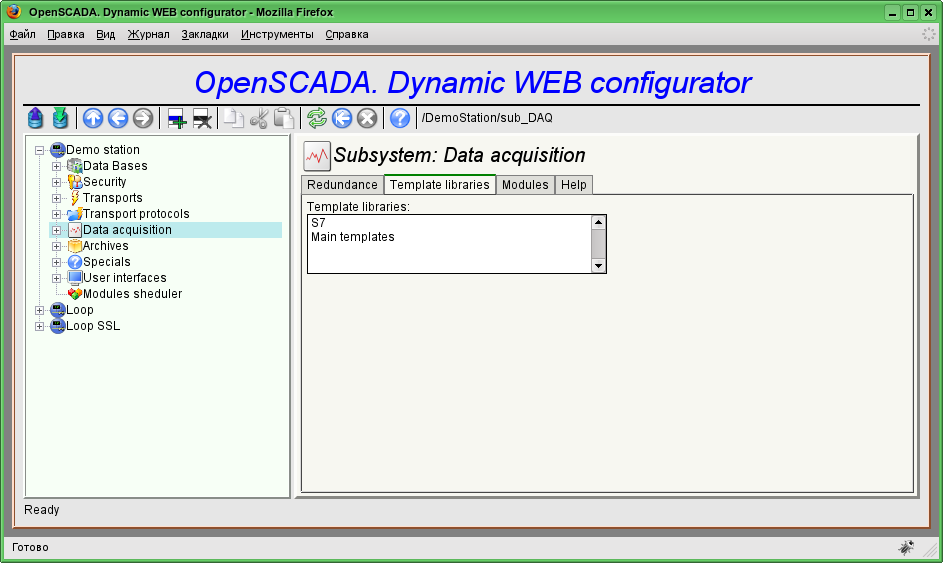This screenshot has height=563, width=943.
Task: Click the Load from database icon
Action: point(35,118)
